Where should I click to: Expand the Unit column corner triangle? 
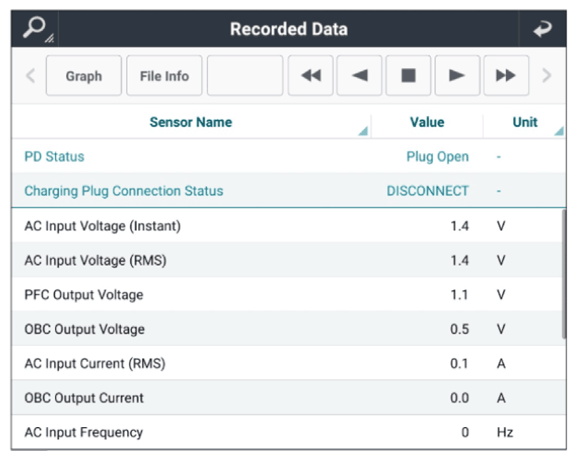tap(559, 131)
